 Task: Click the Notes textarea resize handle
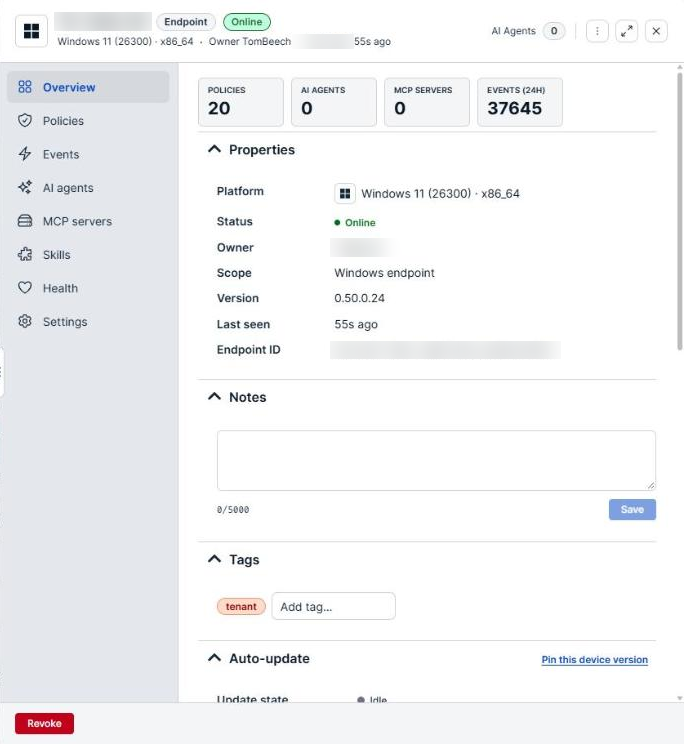click(x=651, y=485)
